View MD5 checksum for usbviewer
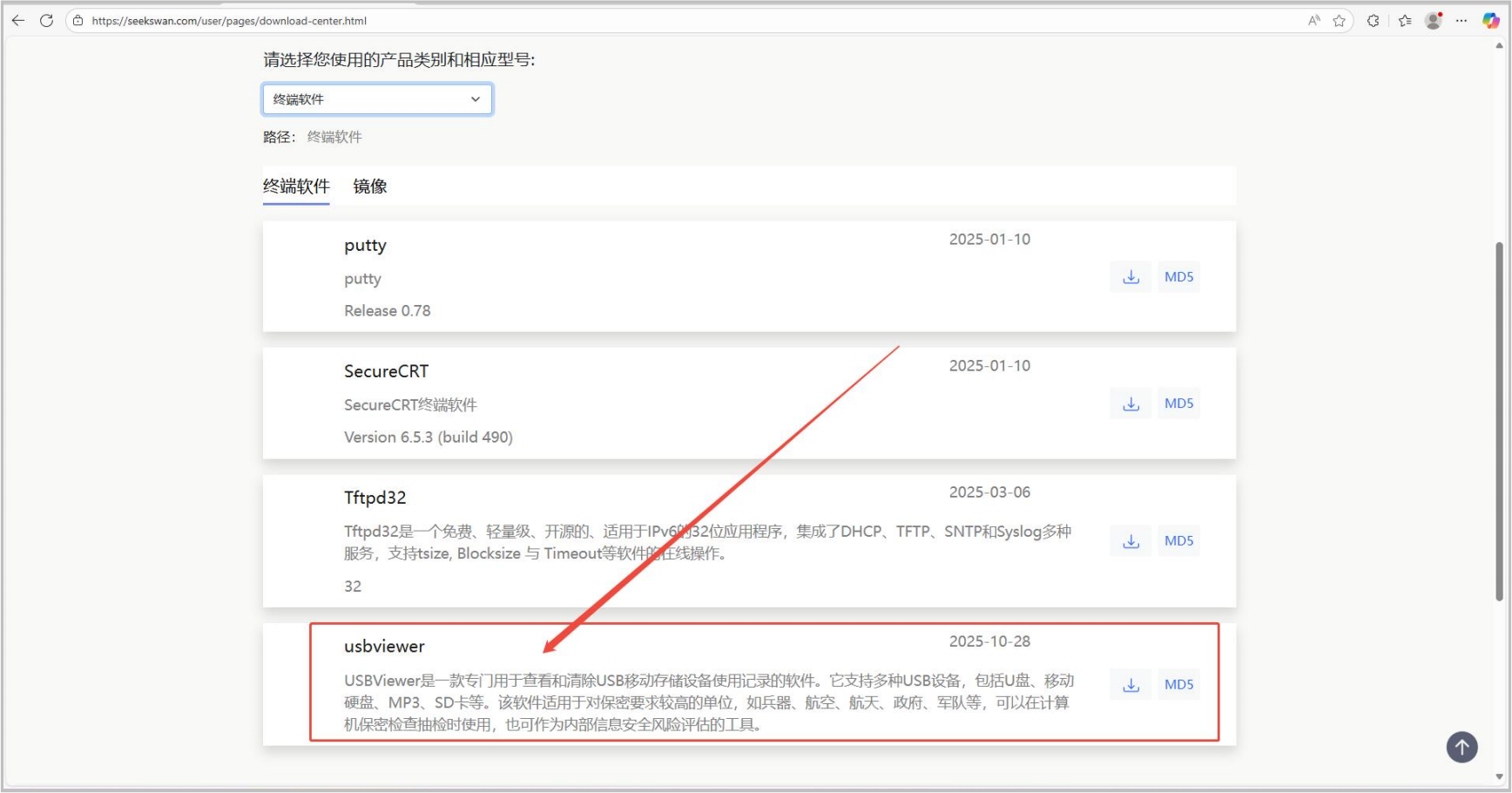 pos(1178,684)
